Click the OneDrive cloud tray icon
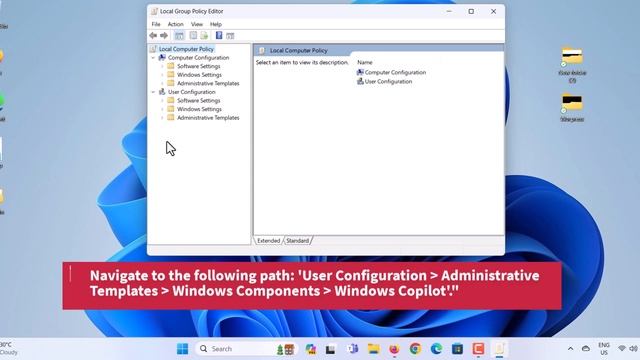640x360 pixels. 586,349
